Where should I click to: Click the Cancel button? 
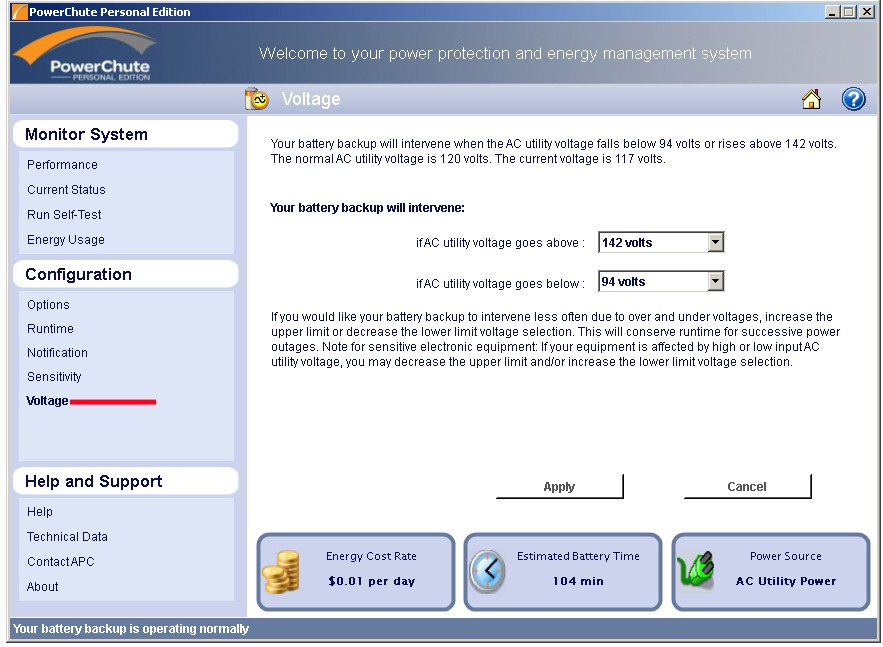point(747,487)
